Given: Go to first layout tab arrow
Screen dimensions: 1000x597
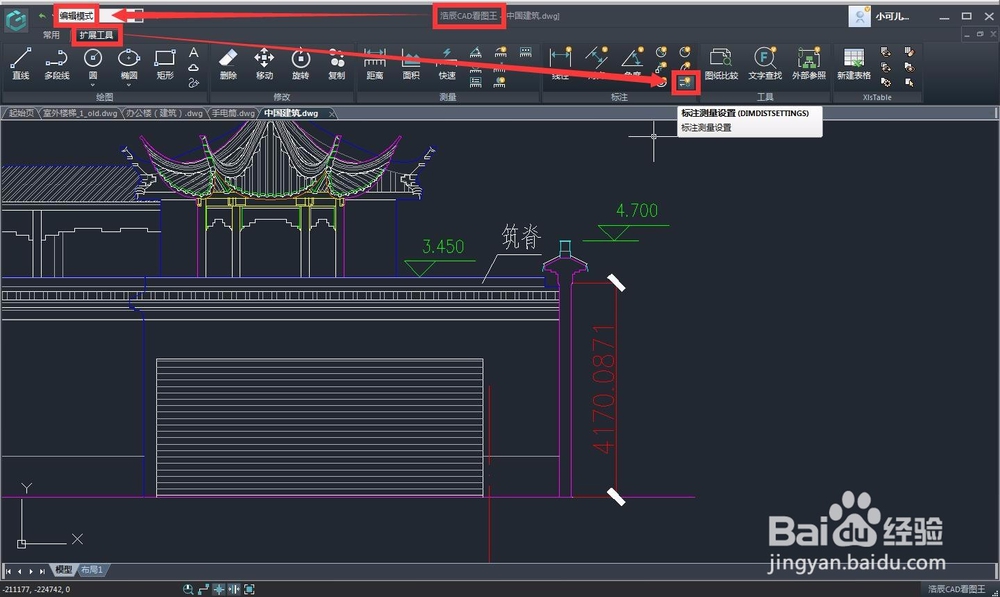Looking at the screenshot, I should point(8,571).
